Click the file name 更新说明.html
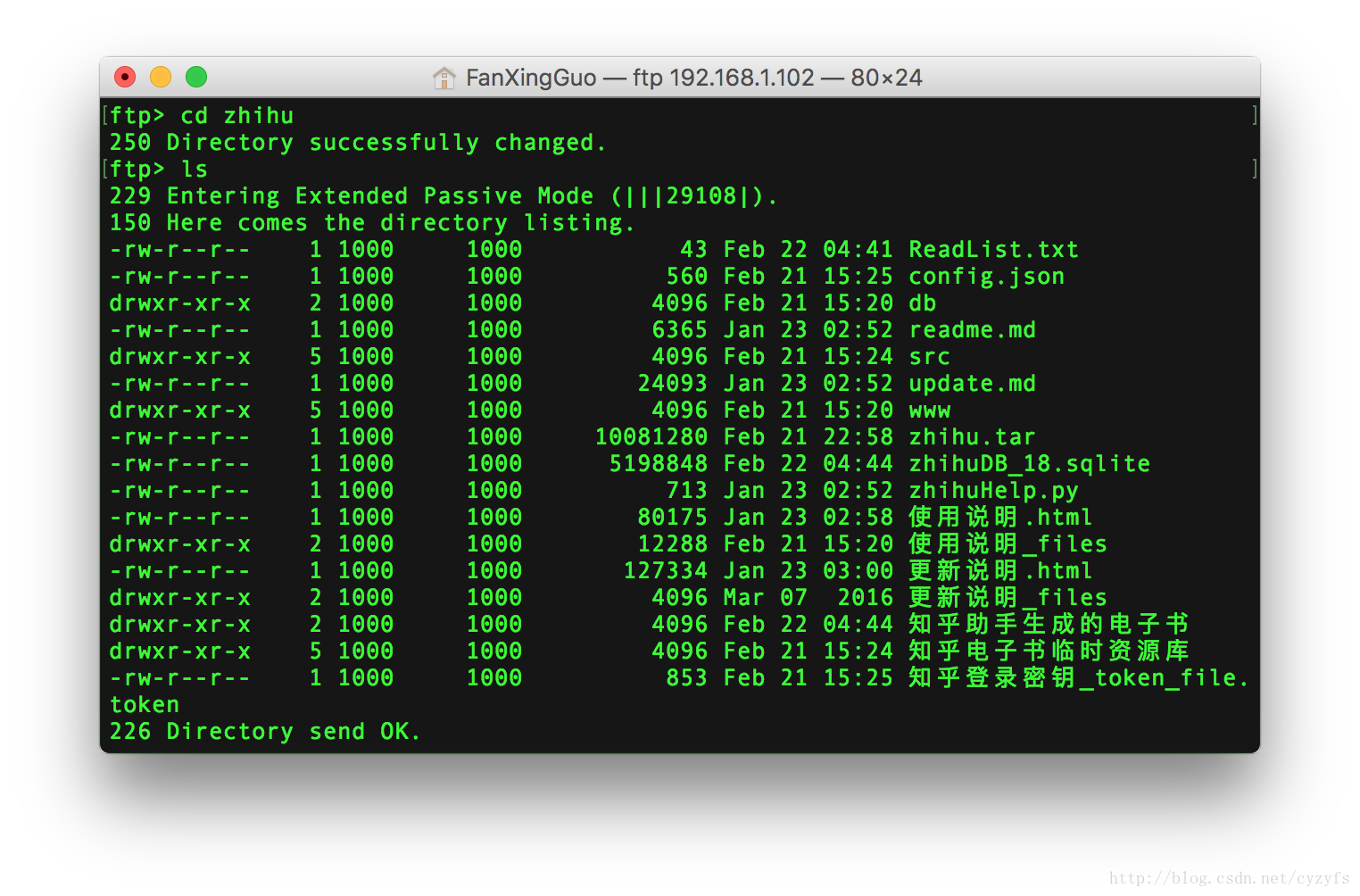 [1000, 571]
